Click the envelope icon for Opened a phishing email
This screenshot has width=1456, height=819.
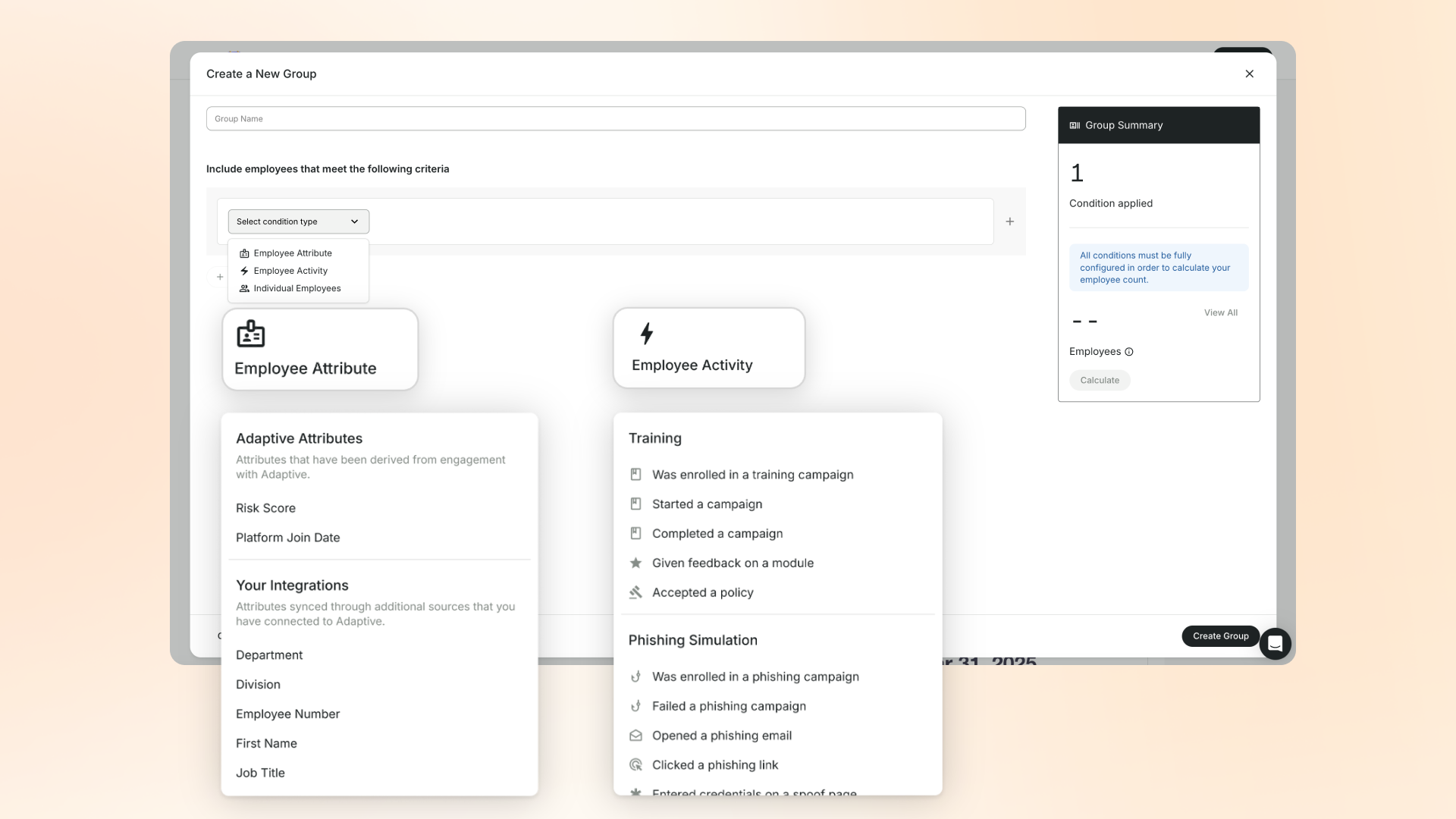[x=635, y=736]
